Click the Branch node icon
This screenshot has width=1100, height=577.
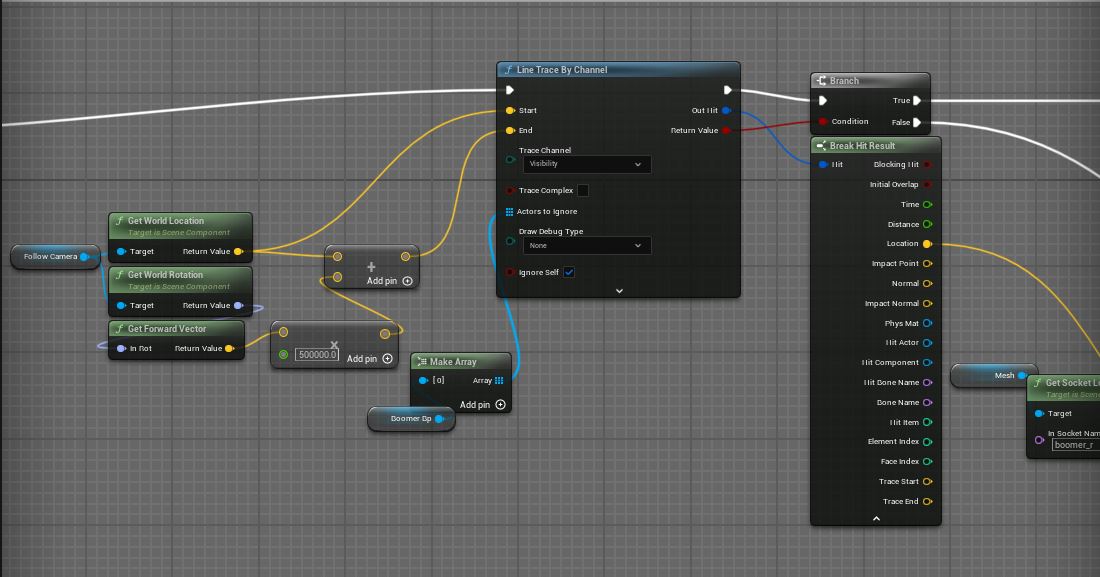click(822, 81)
